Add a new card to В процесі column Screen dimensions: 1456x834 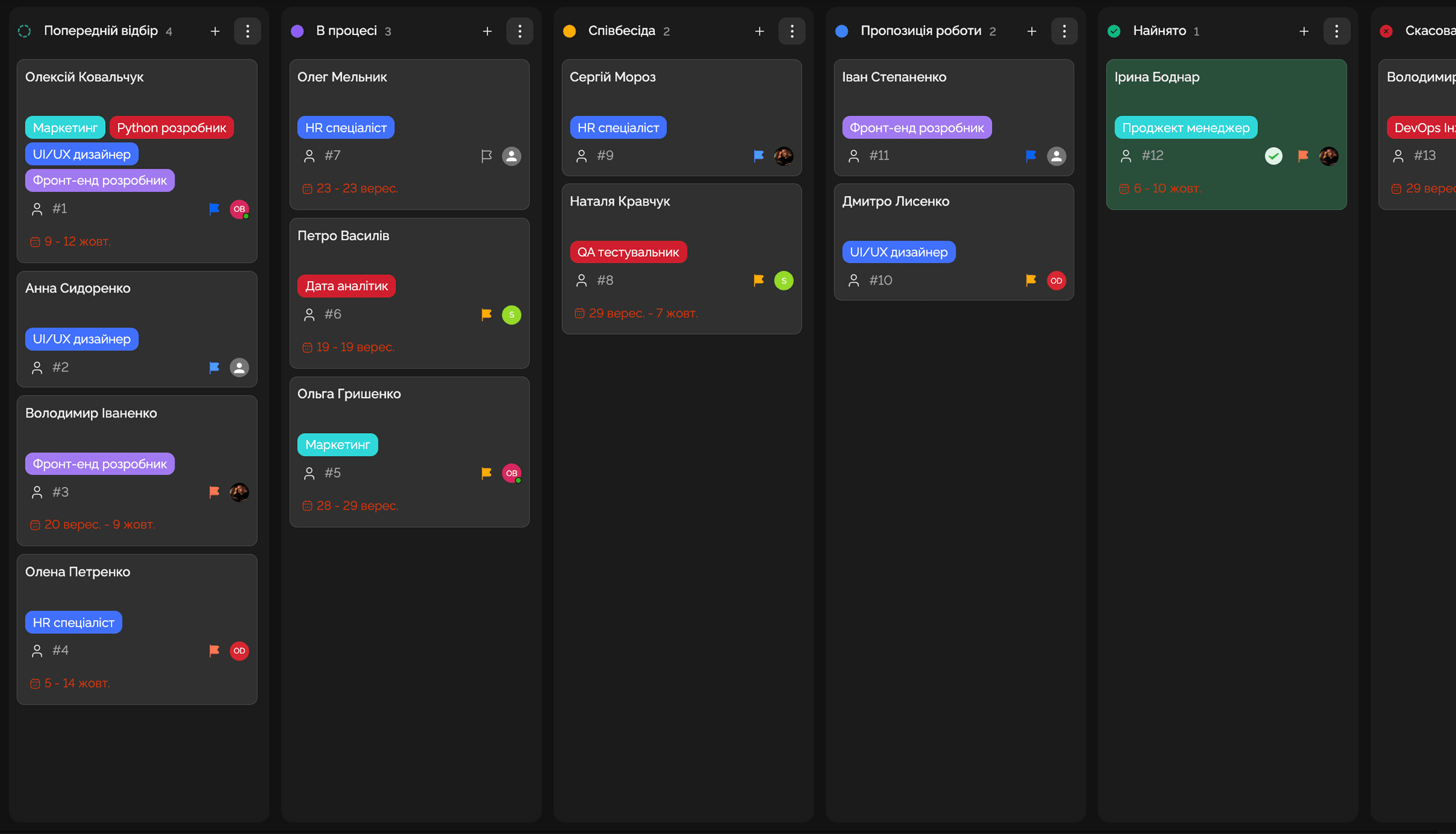click(x=487, y=31)
